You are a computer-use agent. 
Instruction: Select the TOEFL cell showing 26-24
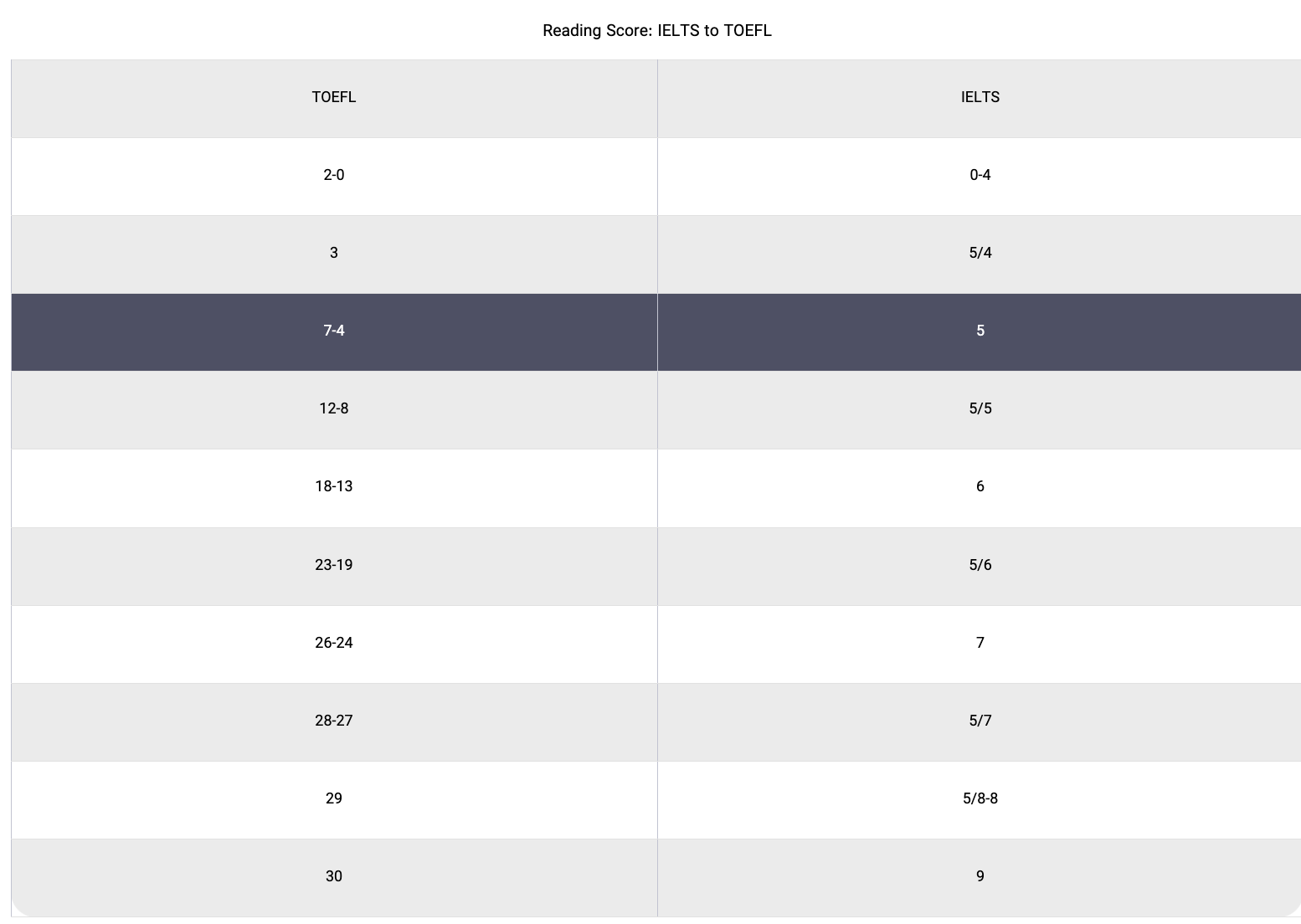point(334,643)
